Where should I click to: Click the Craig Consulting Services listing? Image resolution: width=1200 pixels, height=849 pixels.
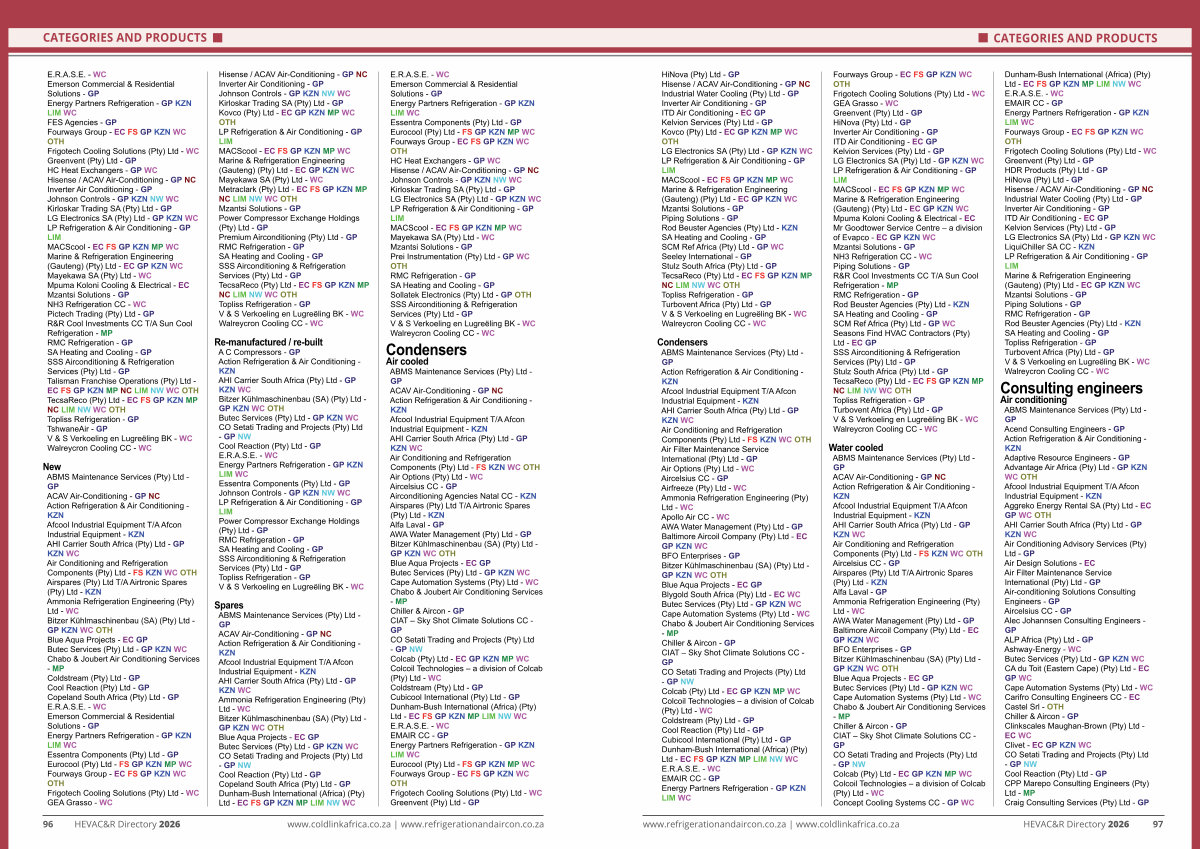click(1077, 802)
